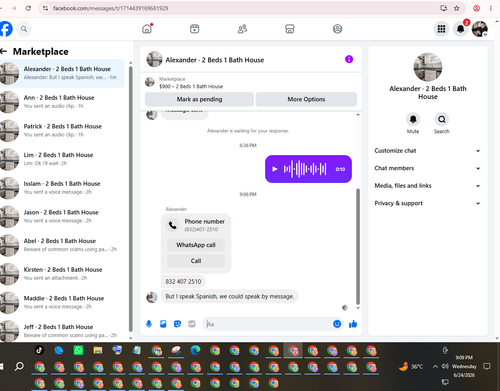
Task: Open Jason - 2 Beds 1 Bath House chat
Action: coord(62,216)
